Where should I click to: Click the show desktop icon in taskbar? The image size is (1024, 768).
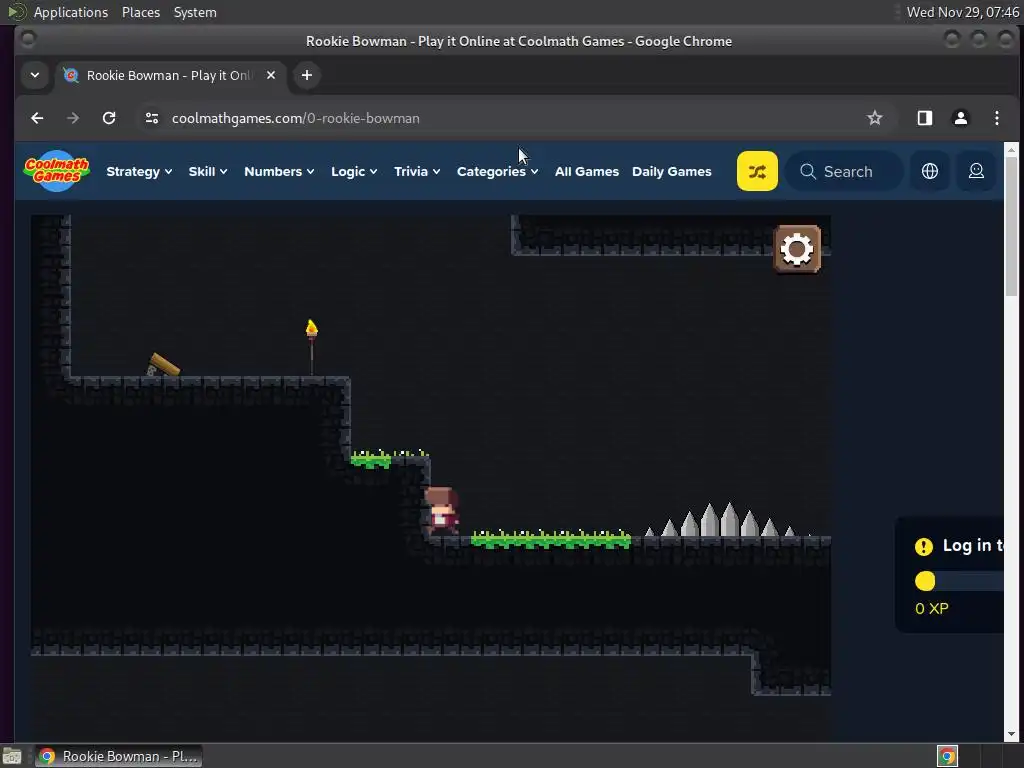pos(12,756)
